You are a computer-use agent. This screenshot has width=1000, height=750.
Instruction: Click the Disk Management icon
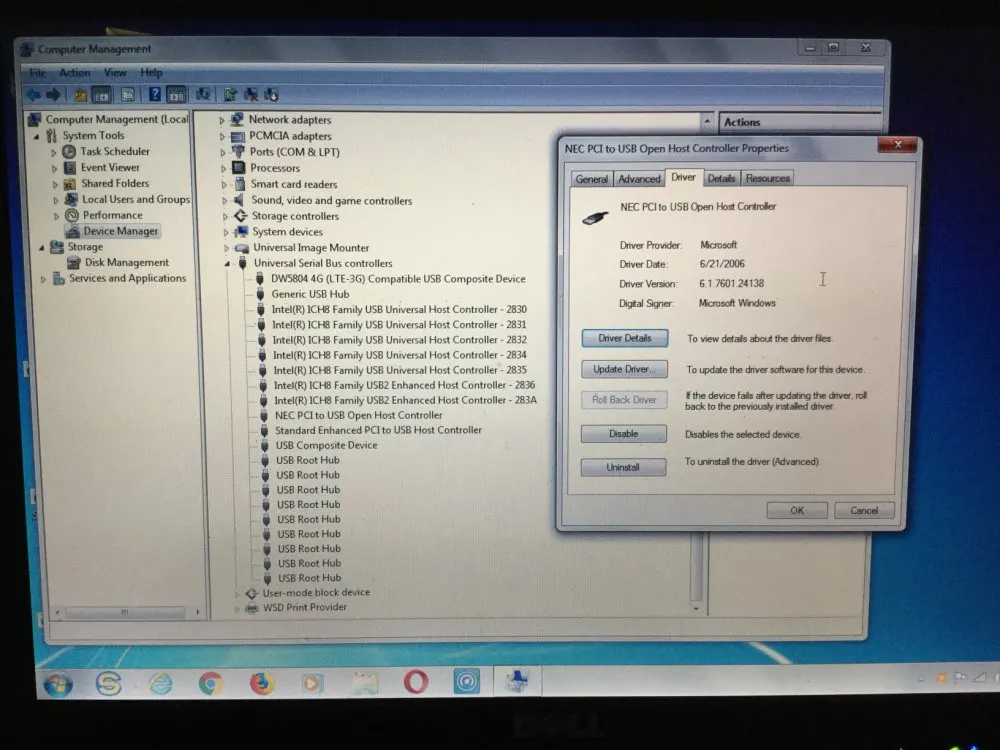(74, 263)
